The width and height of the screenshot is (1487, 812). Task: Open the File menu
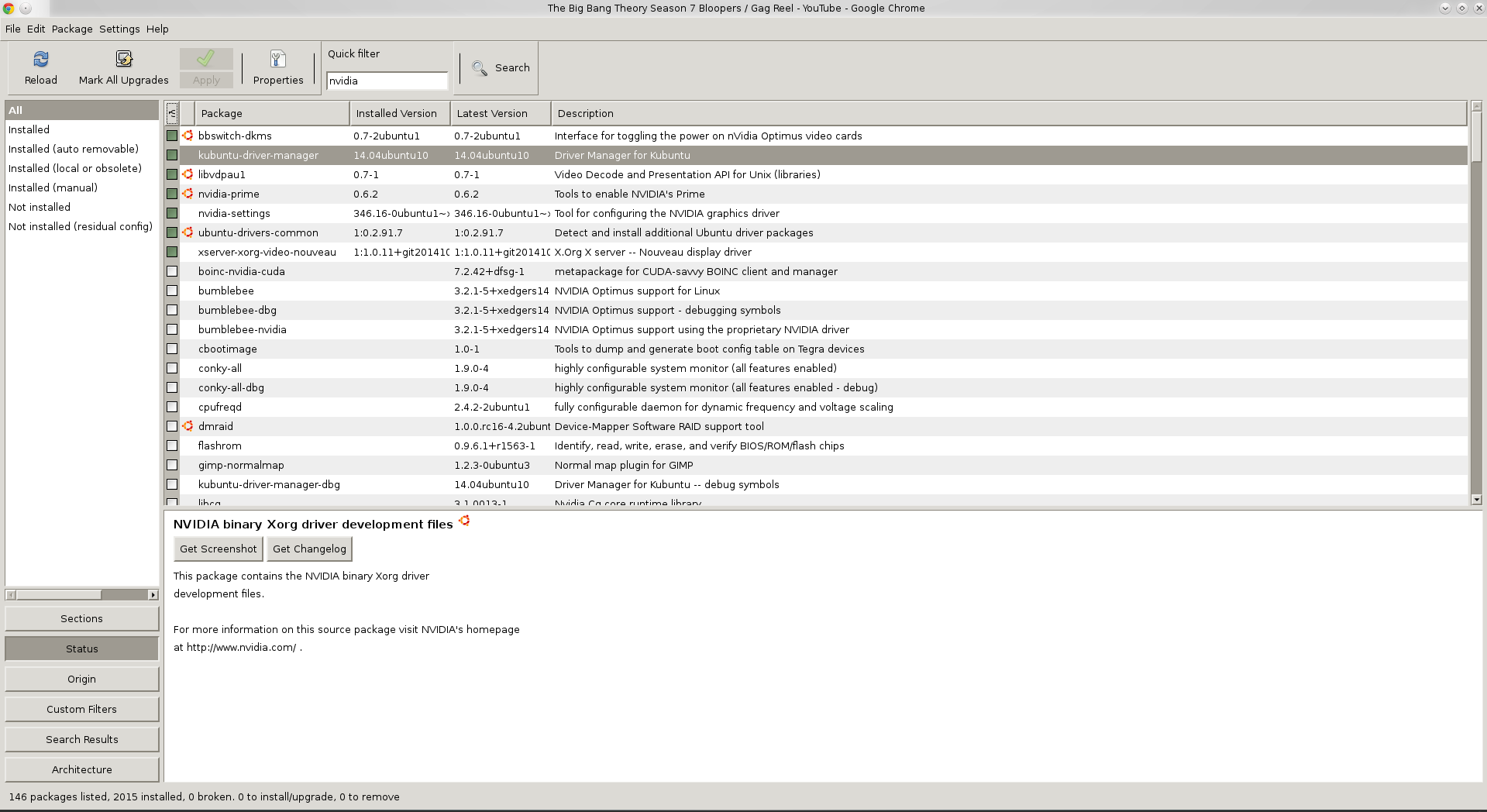tap(13, 29)
